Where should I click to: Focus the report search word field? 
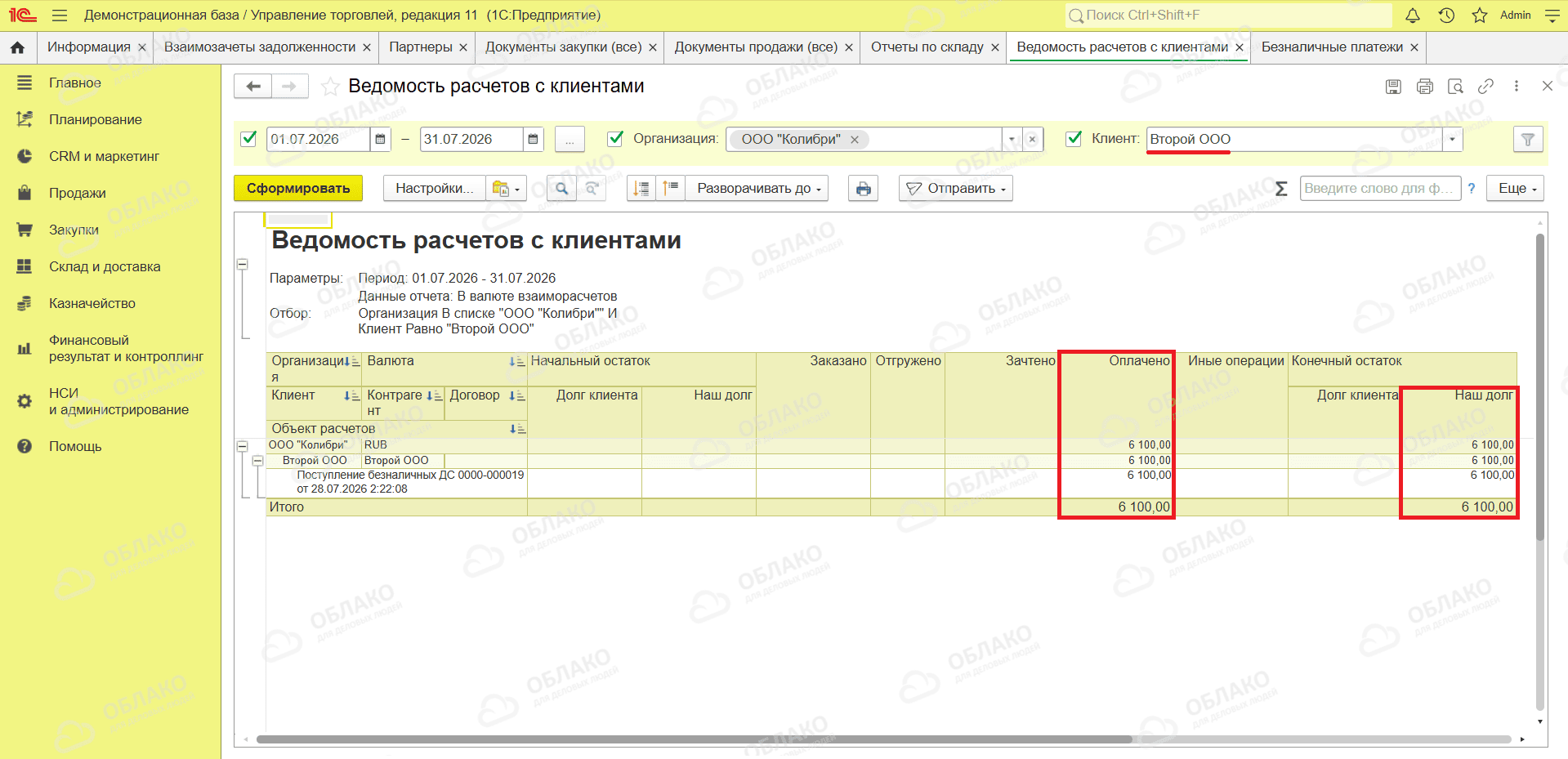pos(1380,189)
